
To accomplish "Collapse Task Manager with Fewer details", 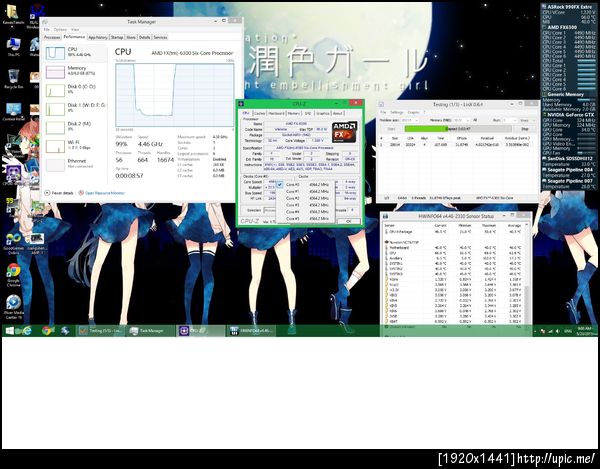I will click(x=59, y=193).
